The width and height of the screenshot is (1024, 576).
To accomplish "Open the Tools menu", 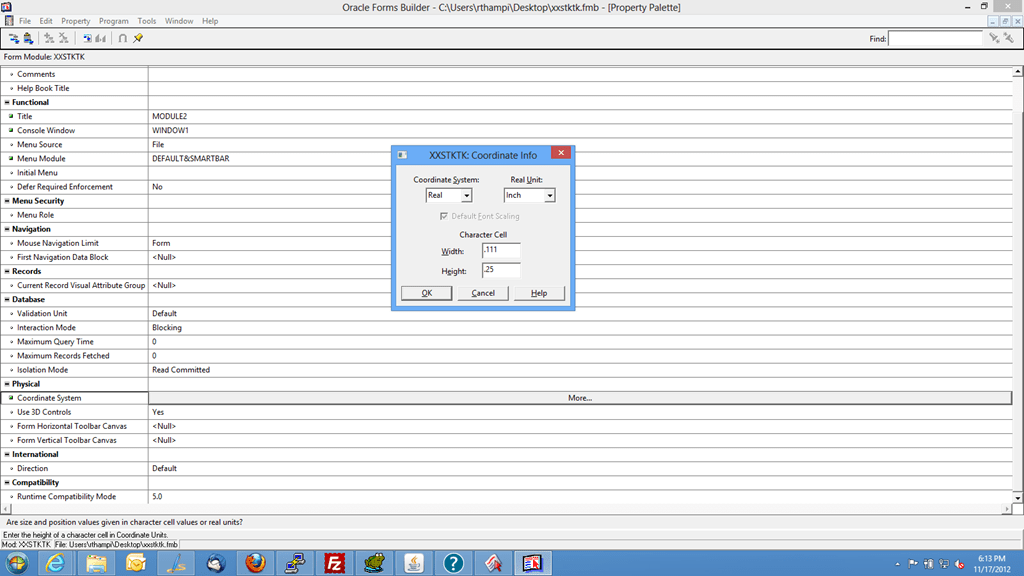I will pyautogui.click(x=147, y=21).
